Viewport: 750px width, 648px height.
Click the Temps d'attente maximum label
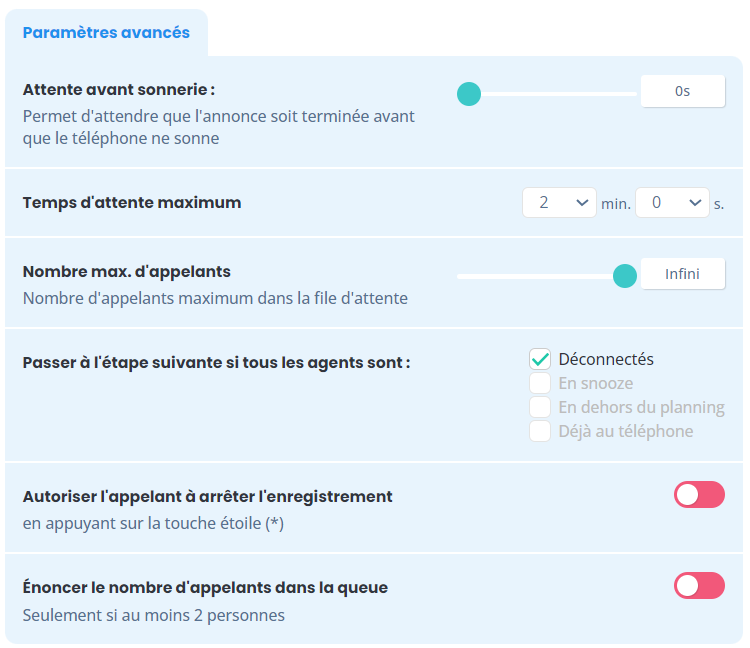[132, 203]
